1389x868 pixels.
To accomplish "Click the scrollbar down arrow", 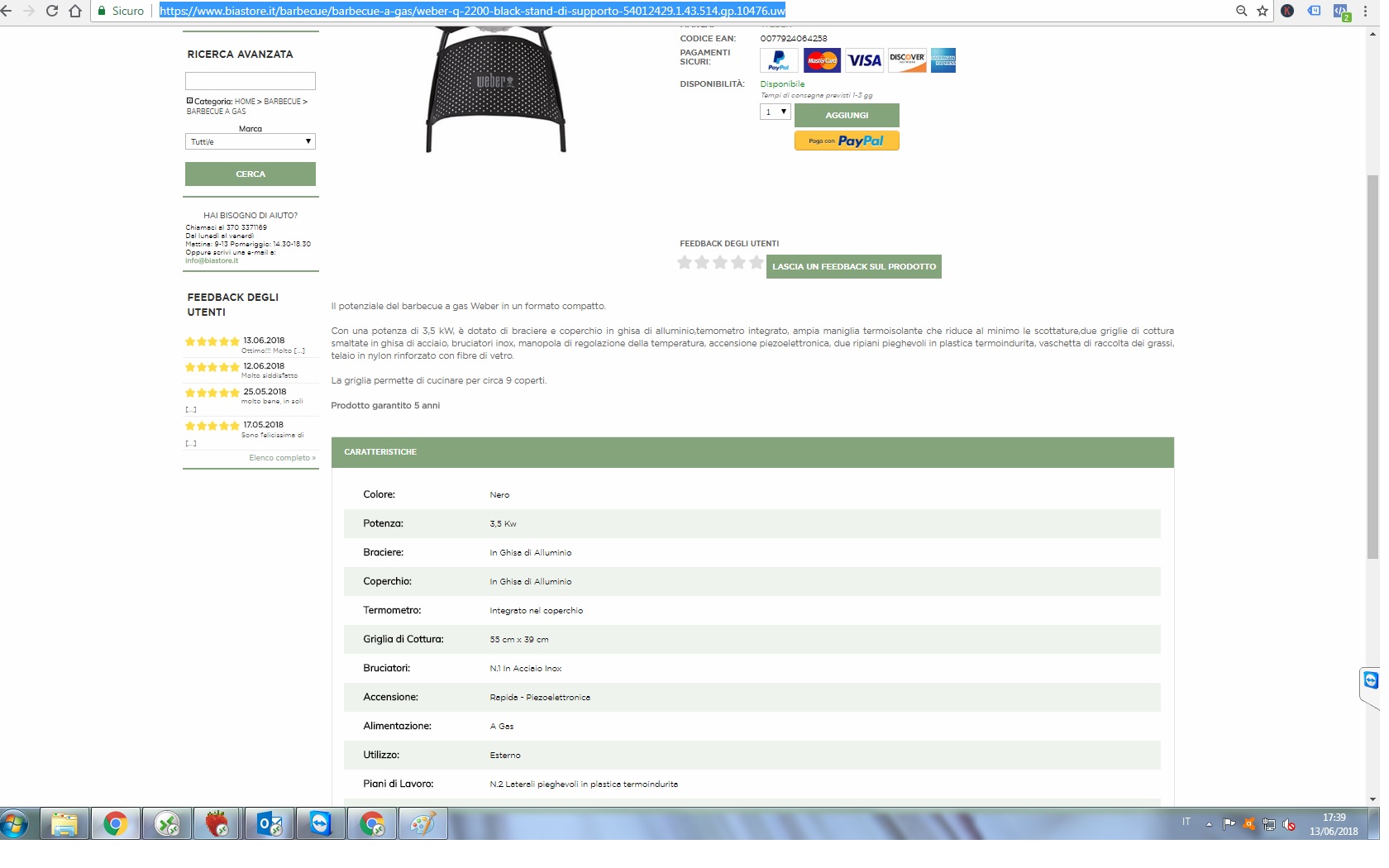I will tap(1373, 799).
